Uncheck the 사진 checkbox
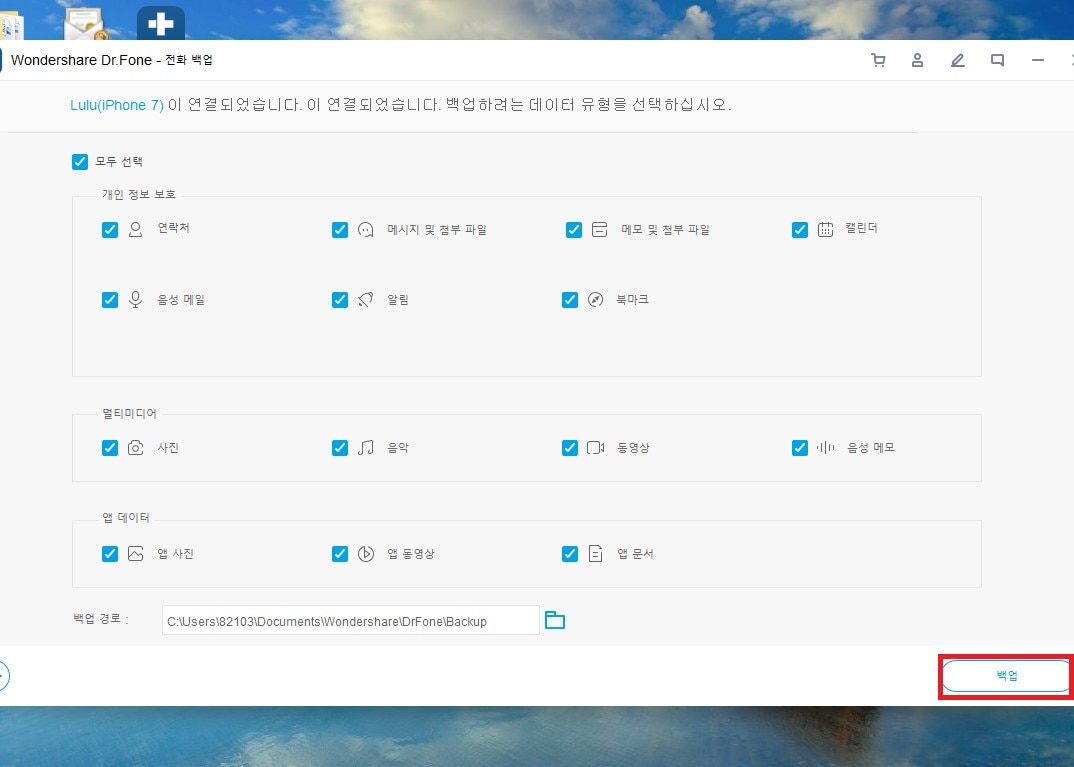 (x=110, y=447)
